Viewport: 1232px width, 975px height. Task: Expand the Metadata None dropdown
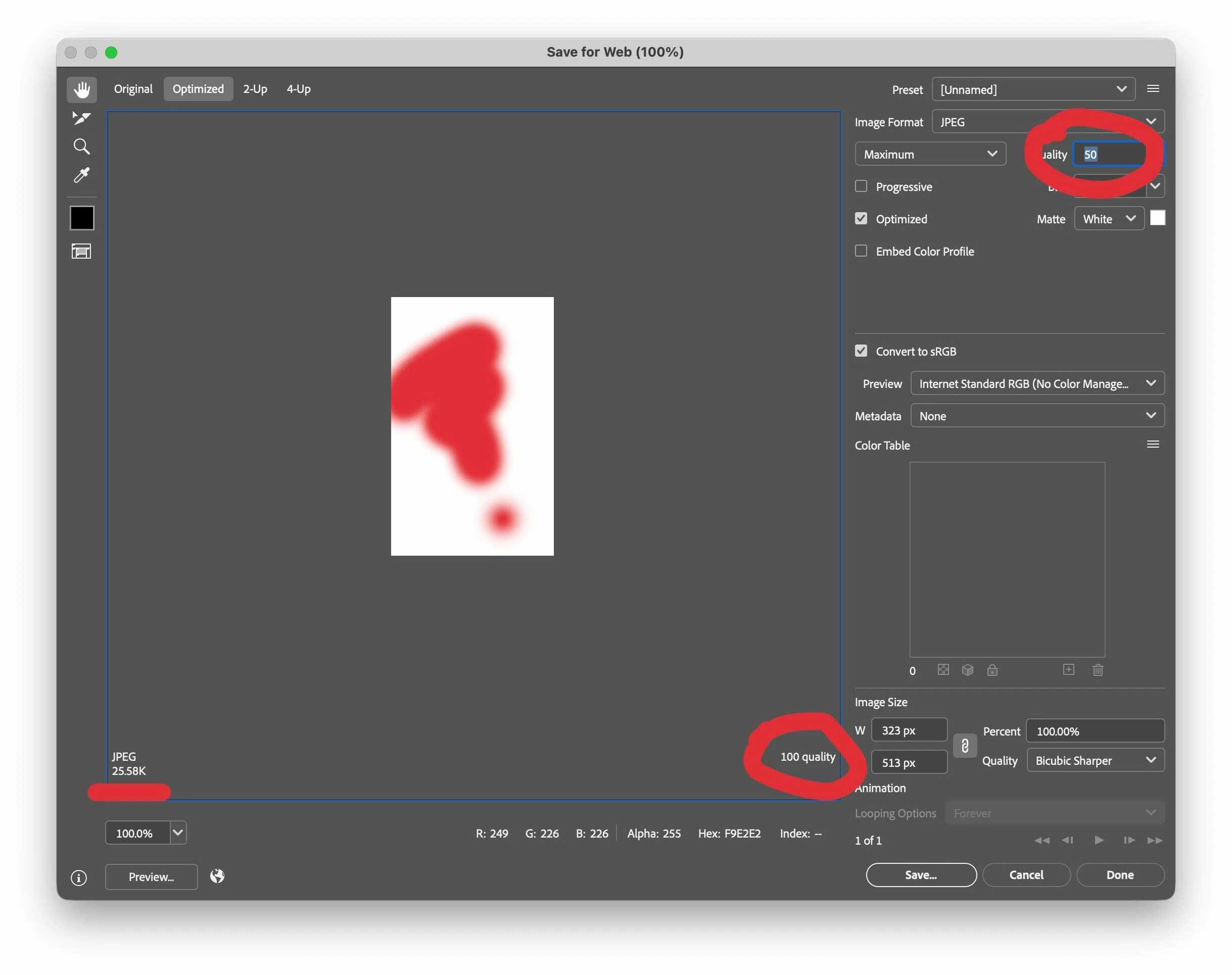tap(1037, 416)
